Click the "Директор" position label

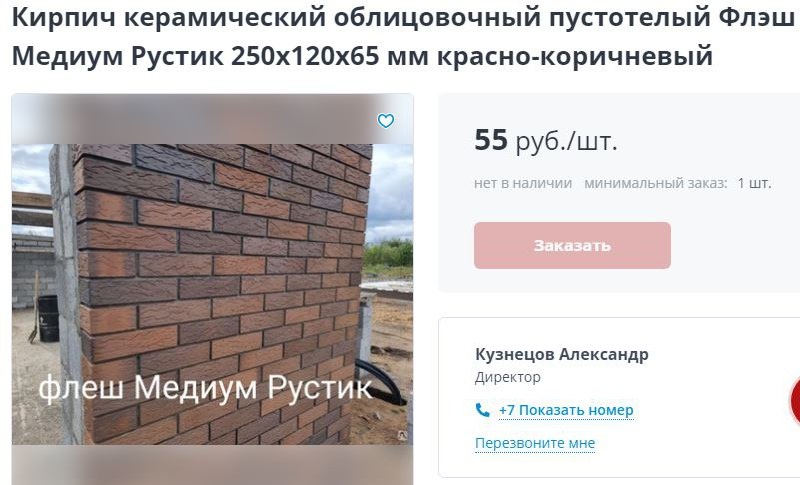point(508,377)
